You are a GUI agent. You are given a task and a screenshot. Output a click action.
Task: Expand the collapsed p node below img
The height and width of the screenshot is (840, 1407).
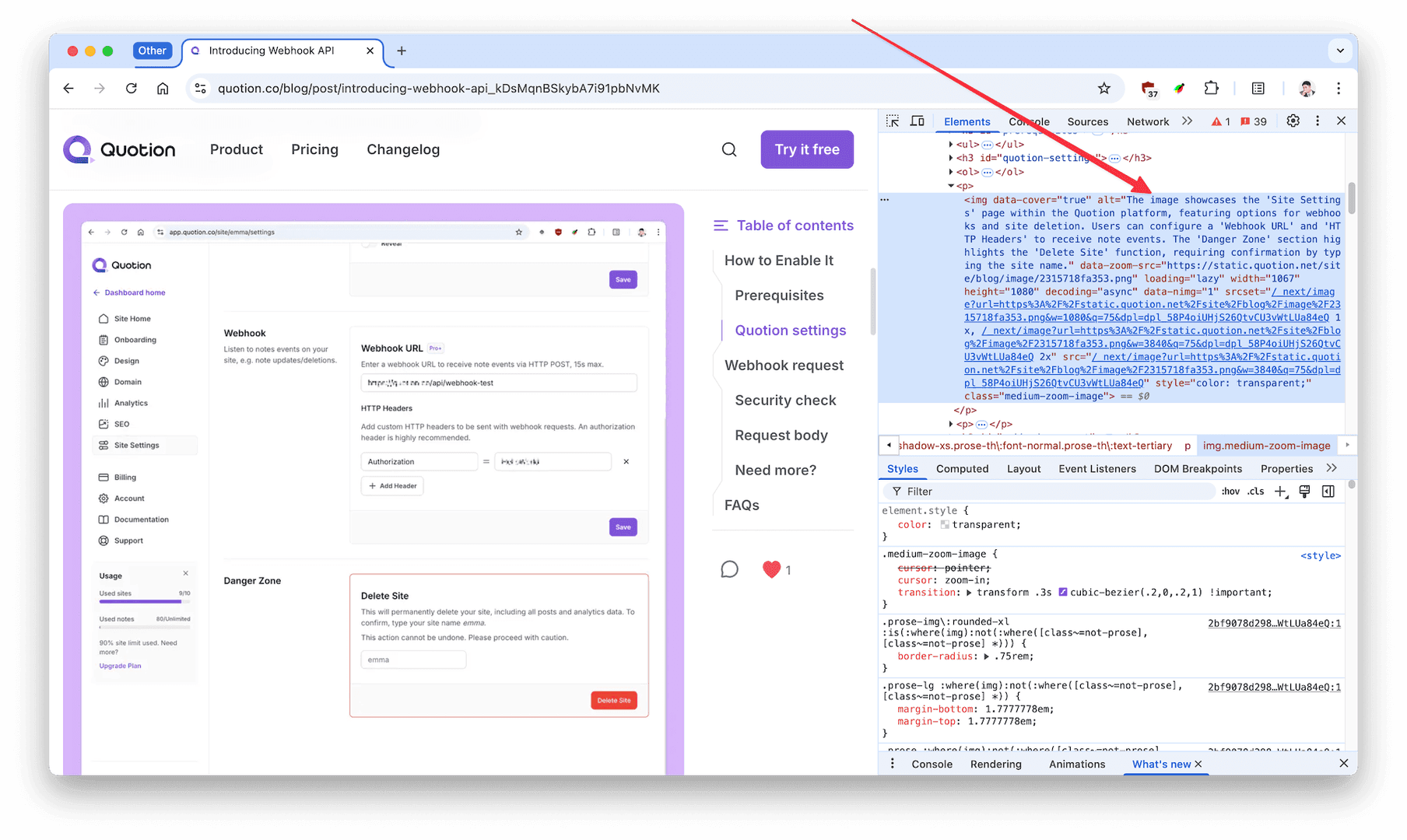[951, 425]
